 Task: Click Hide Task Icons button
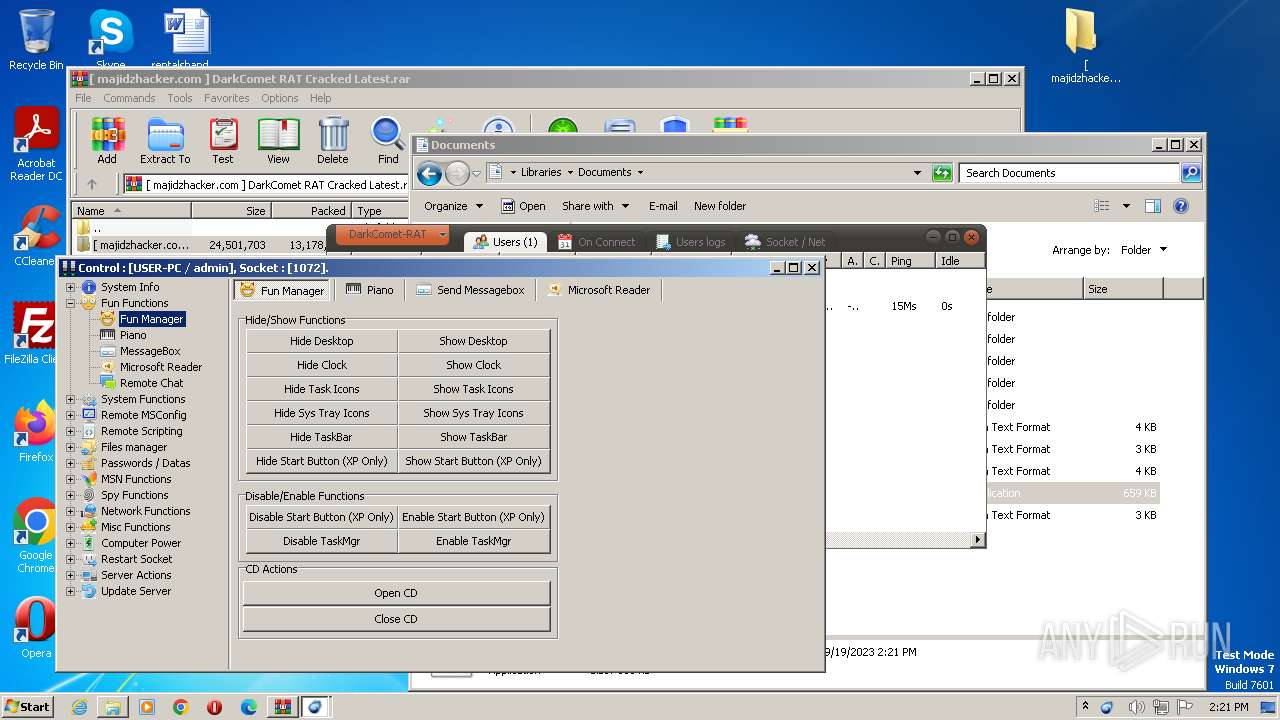322,389
